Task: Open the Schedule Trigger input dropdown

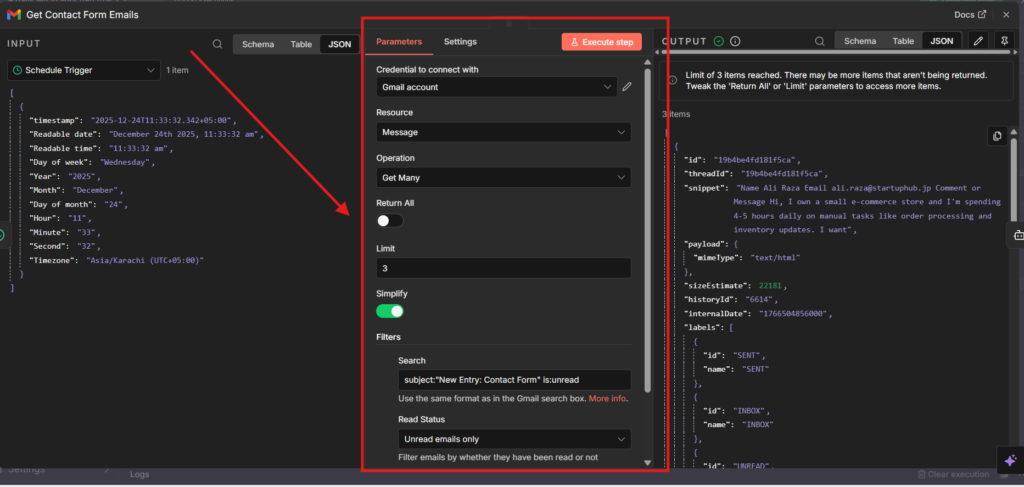Action: (84, 70)
